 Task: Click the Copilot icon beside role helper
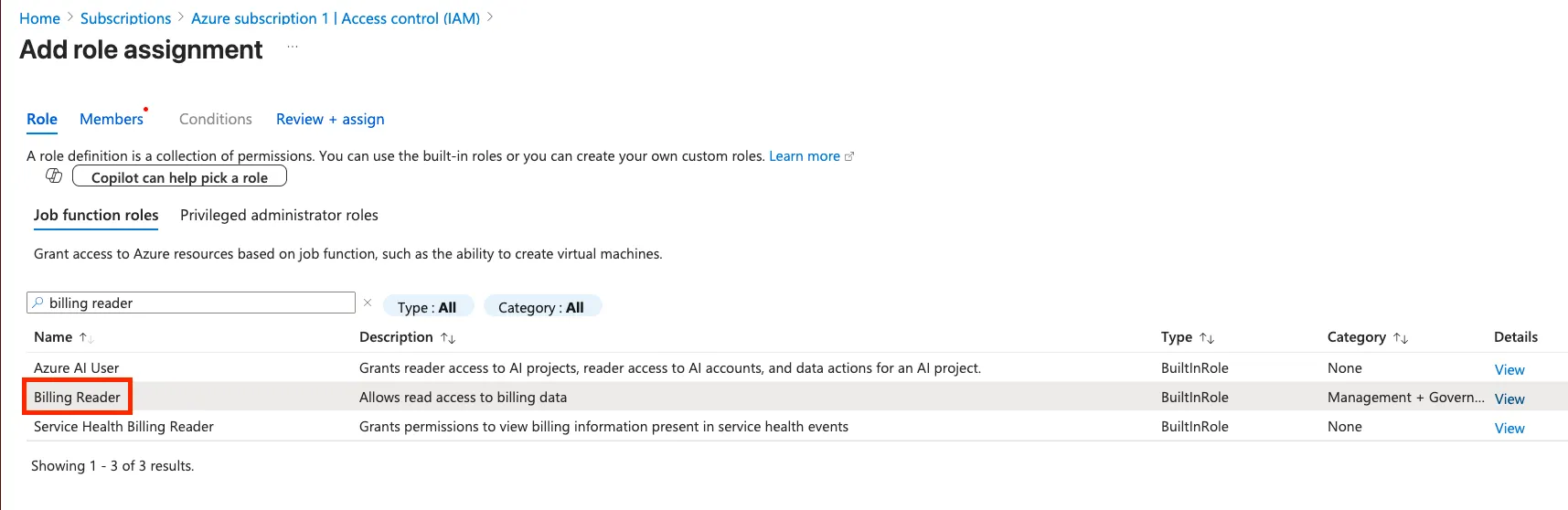click(x=54, y=175)
